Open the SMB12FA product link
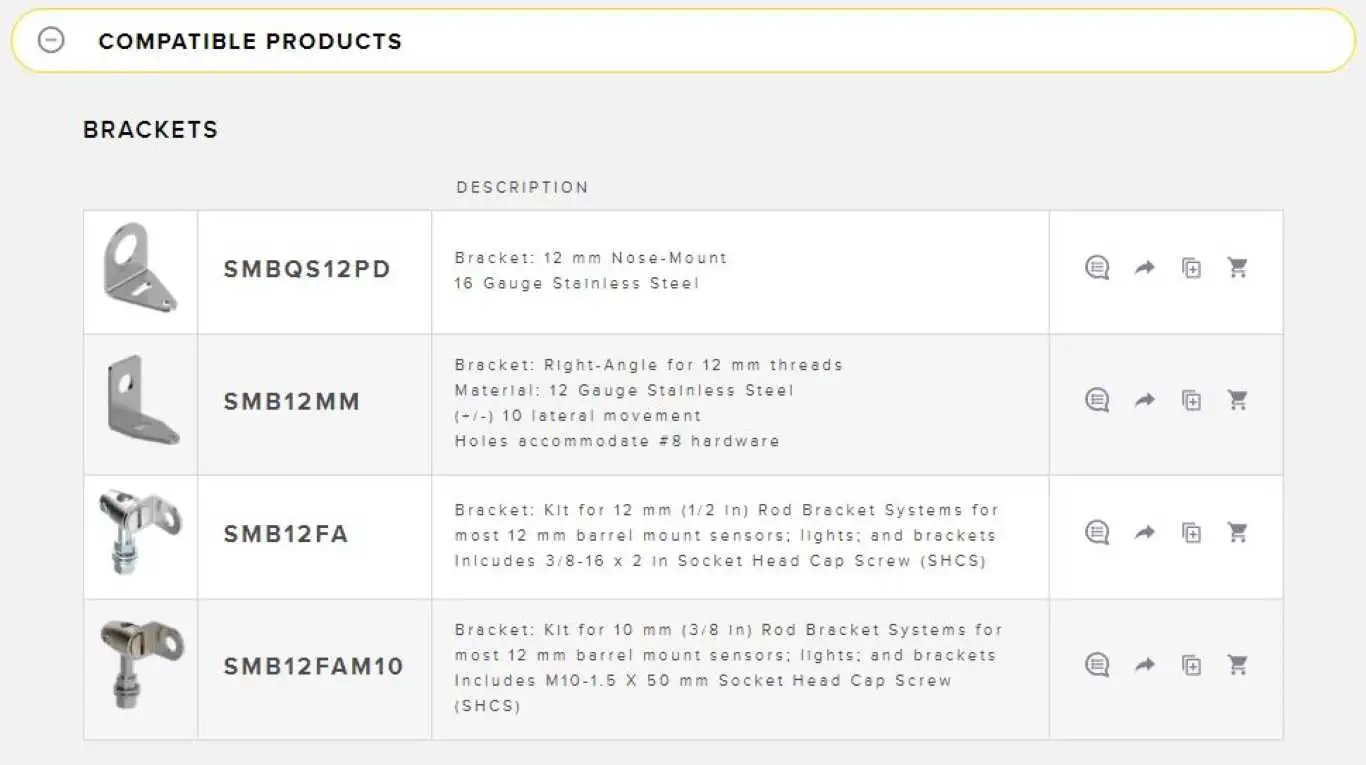The width and height of the screenshot is (1366, 765). (x=286, y=534)
